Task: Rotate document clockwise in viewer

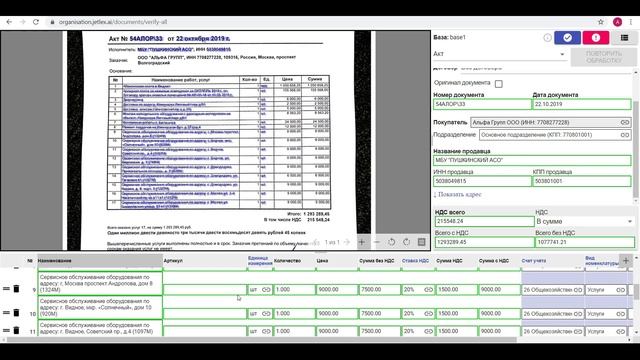Action: (407, 242)
